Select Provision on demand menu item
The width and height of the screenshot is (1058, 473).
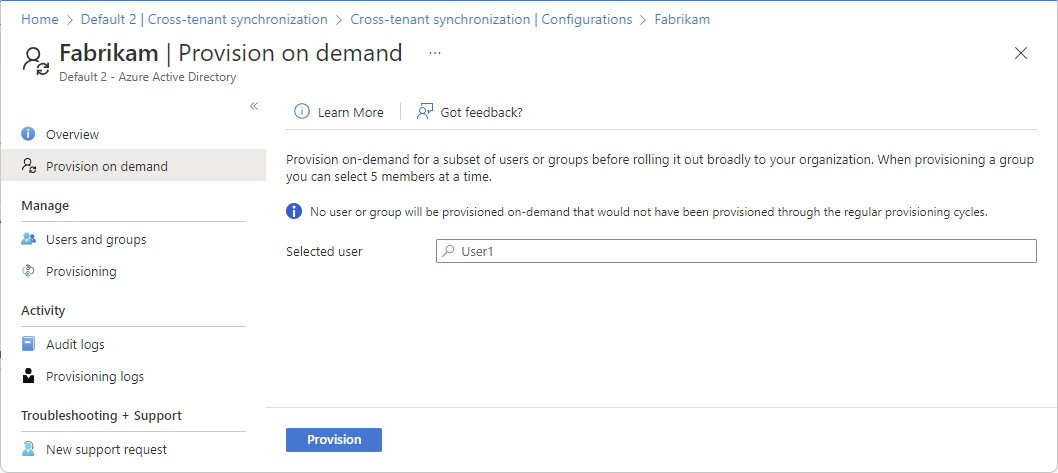click(134, 166)
